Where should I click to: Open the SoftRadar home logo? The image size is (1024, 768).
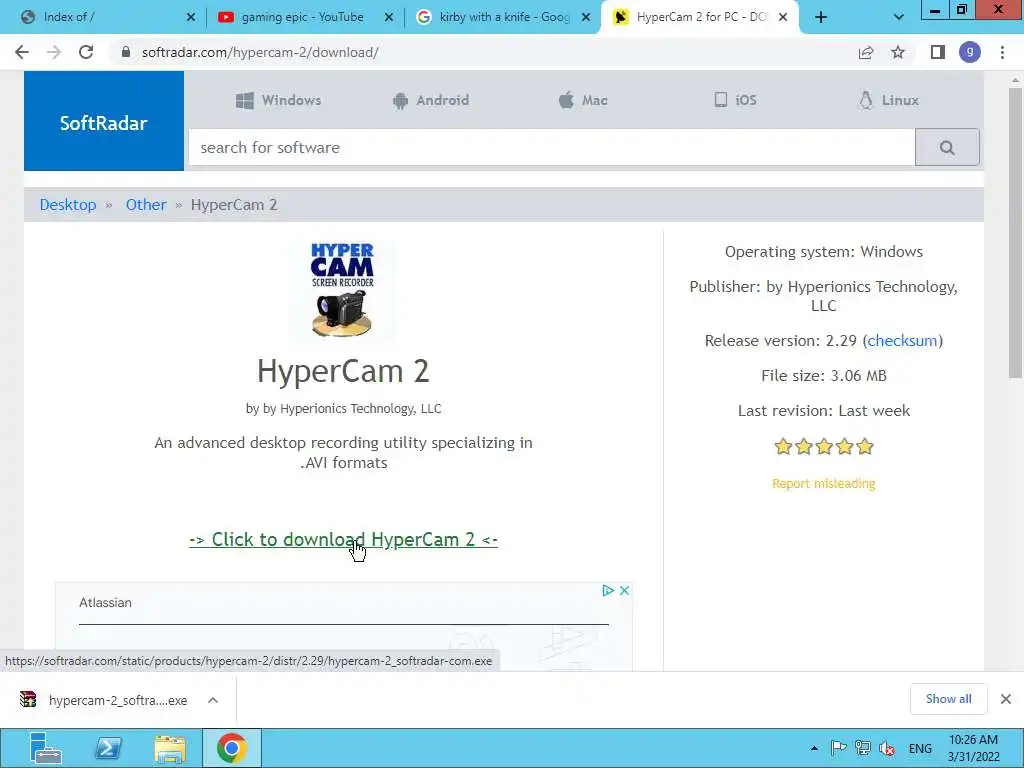[x=104, y=121]
